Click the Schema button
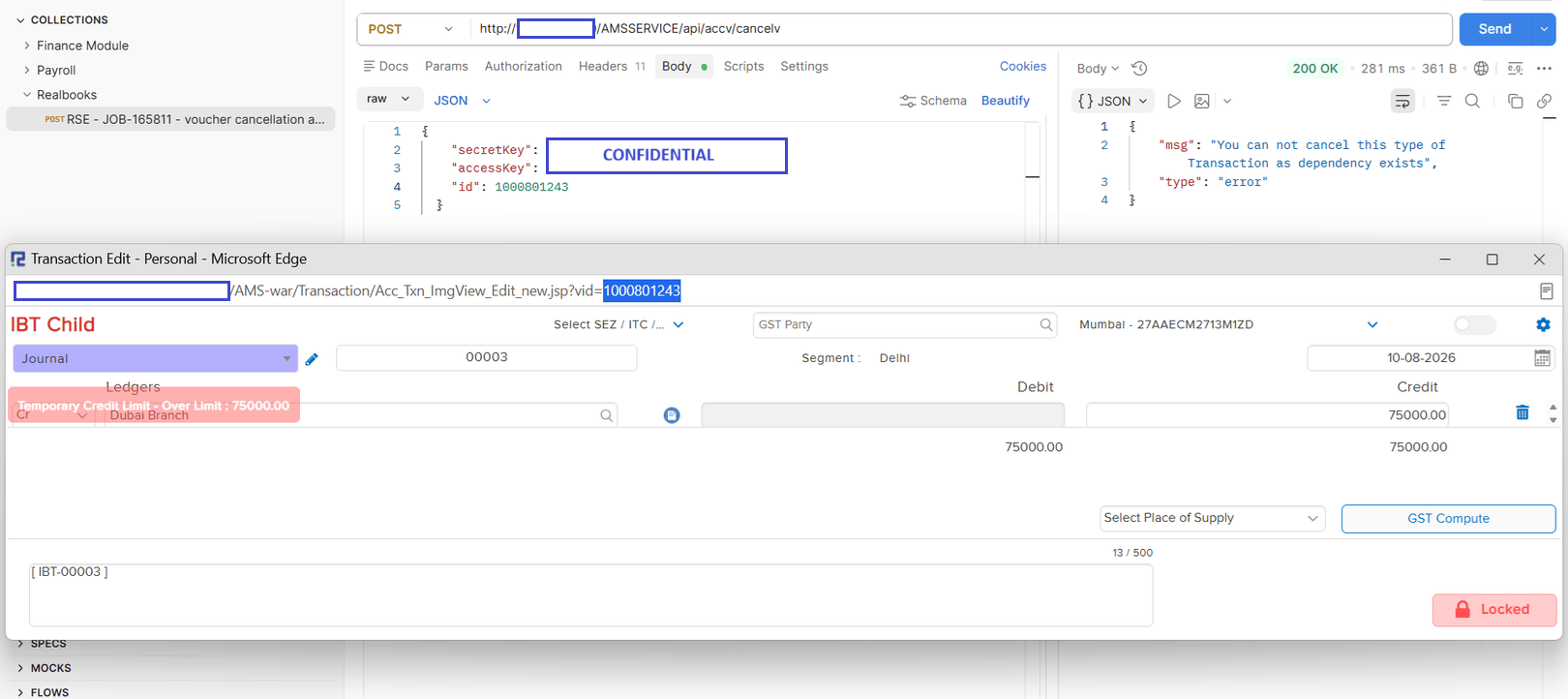This screenshot has height=699, width=1568. tap(933, 101)
